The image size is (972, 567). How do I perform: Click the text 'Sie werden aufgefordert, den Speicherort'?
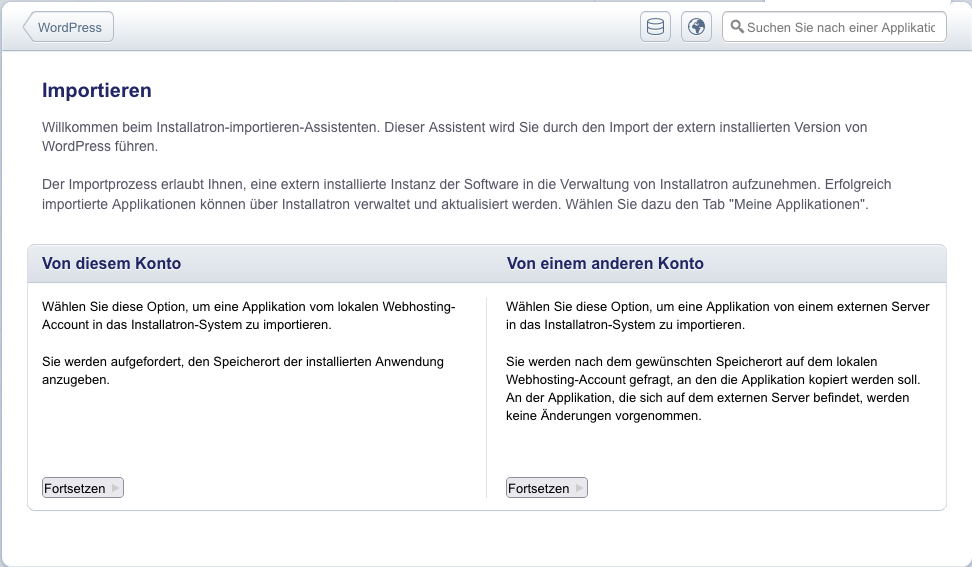[x=243, y=371]
